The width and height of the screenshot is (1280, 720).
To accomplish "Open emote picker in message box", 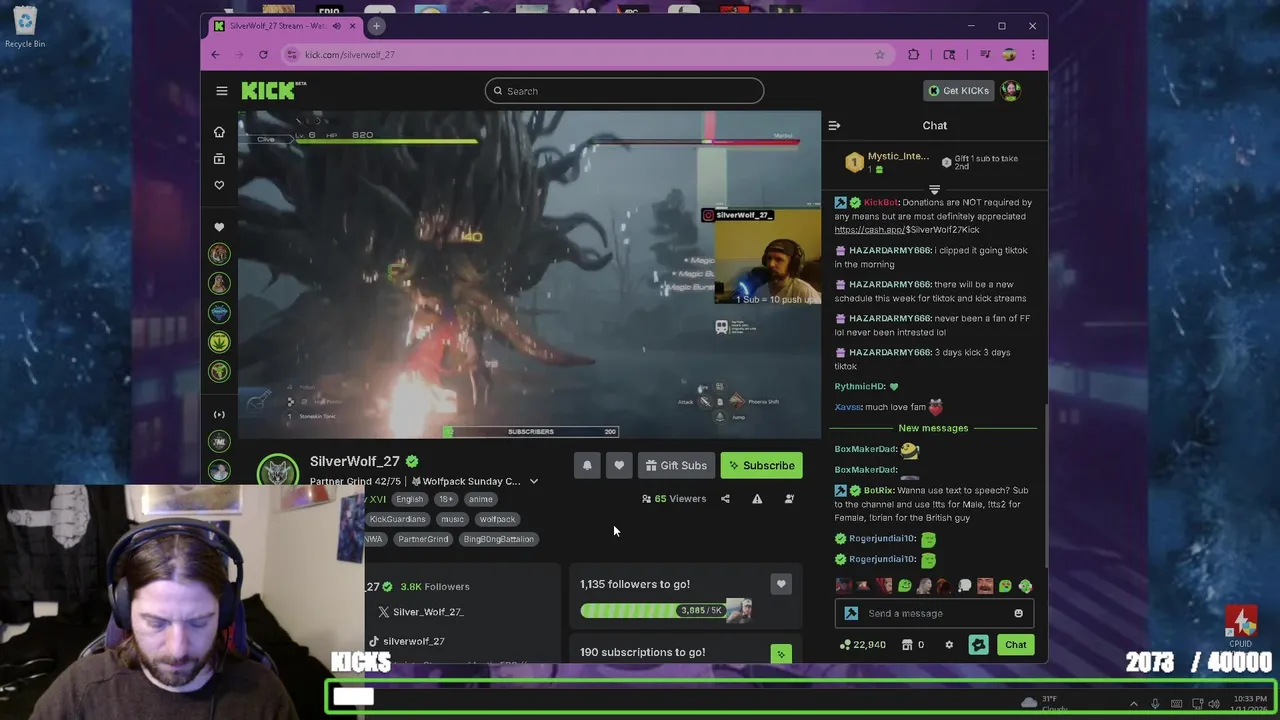I will [x=1019, y=614].
